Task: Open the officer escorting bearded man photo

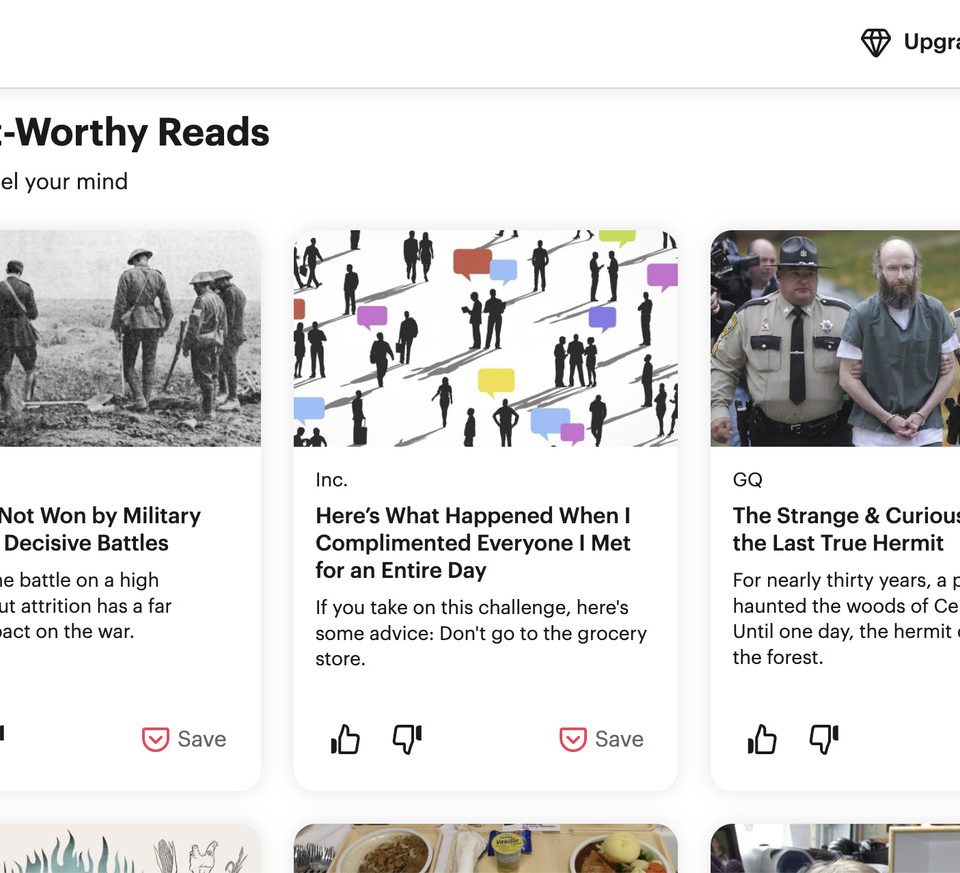Action: pos(835,338)
